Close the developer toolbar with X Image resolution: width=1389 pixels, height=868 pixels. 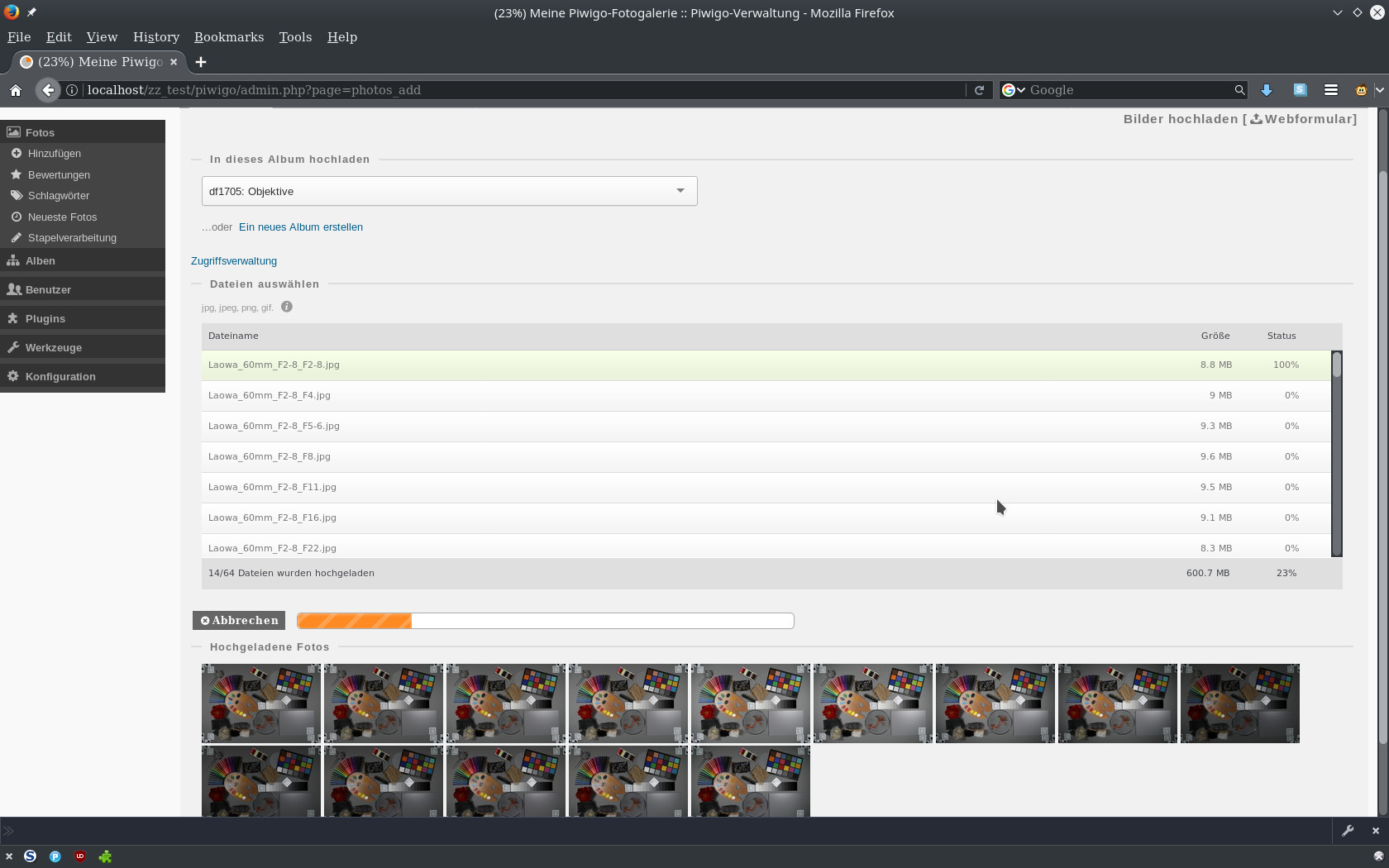(1376, 831)
